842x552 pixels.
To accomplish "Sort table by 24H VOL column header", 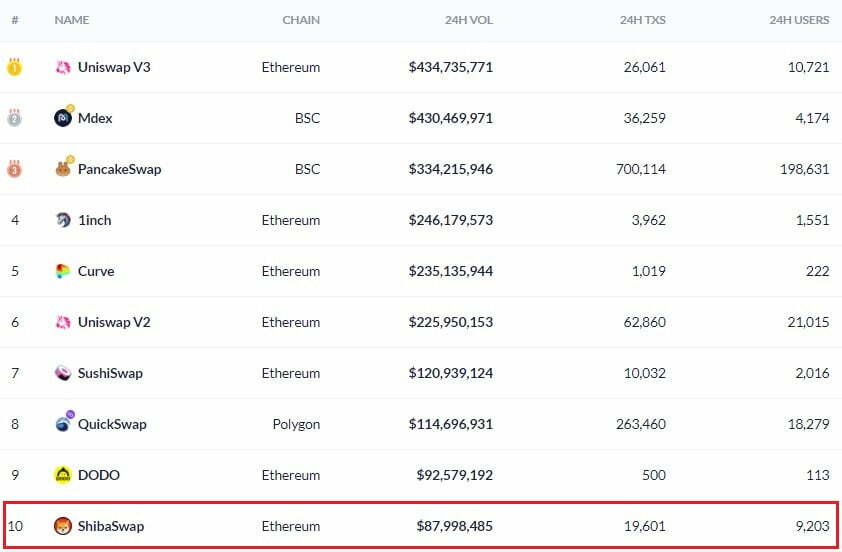I will [468, 20].
